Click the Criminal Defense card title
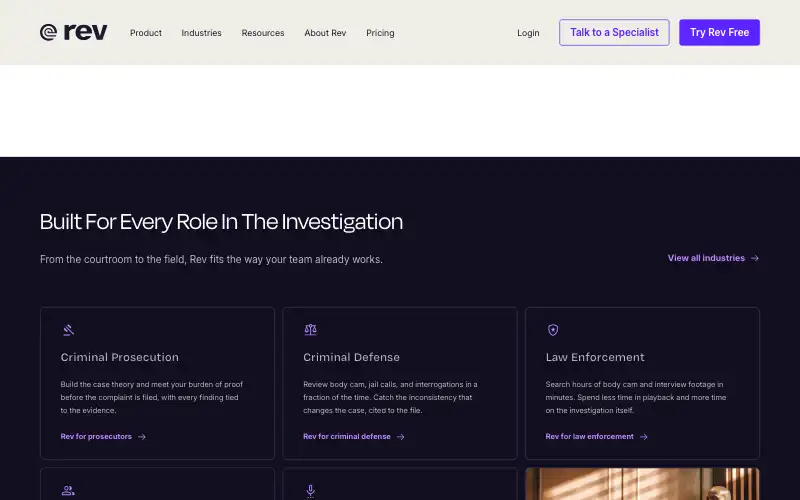 351,357
